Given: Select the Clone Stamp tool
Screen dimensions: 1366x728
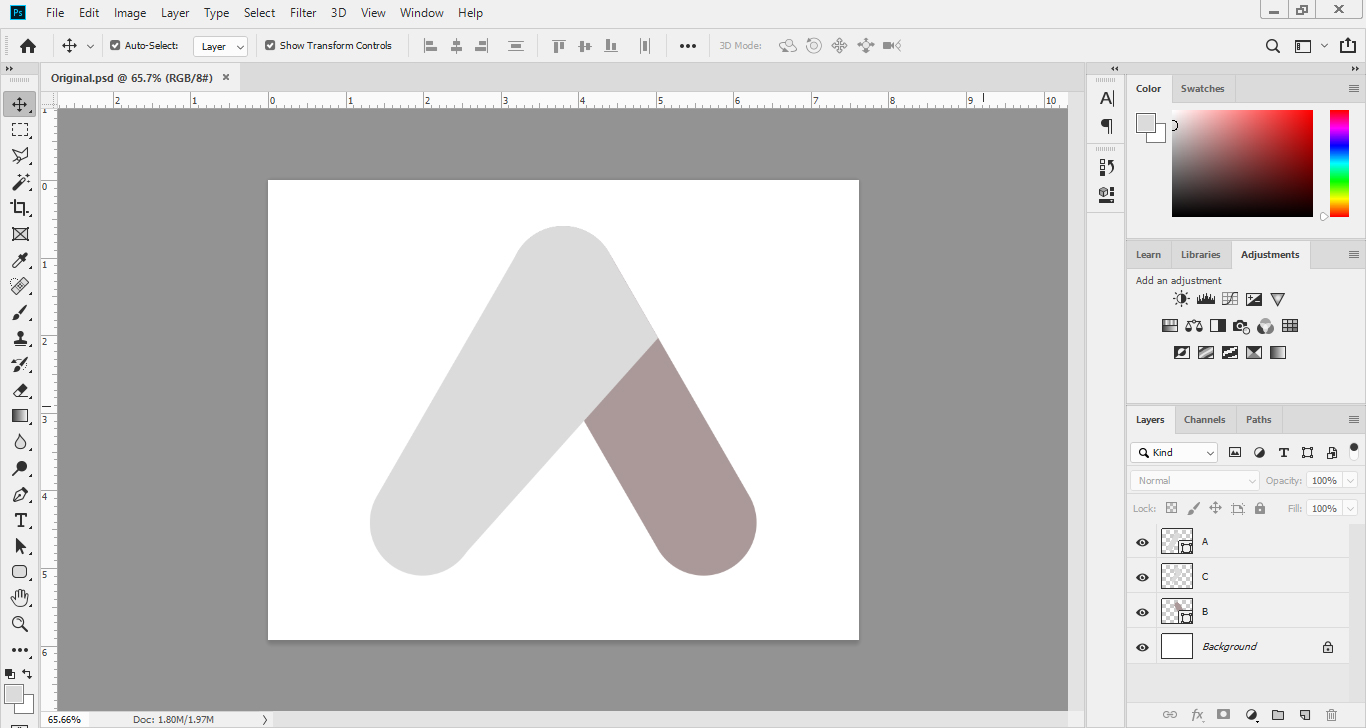Looking at the screenshot, I should (19, 338).
